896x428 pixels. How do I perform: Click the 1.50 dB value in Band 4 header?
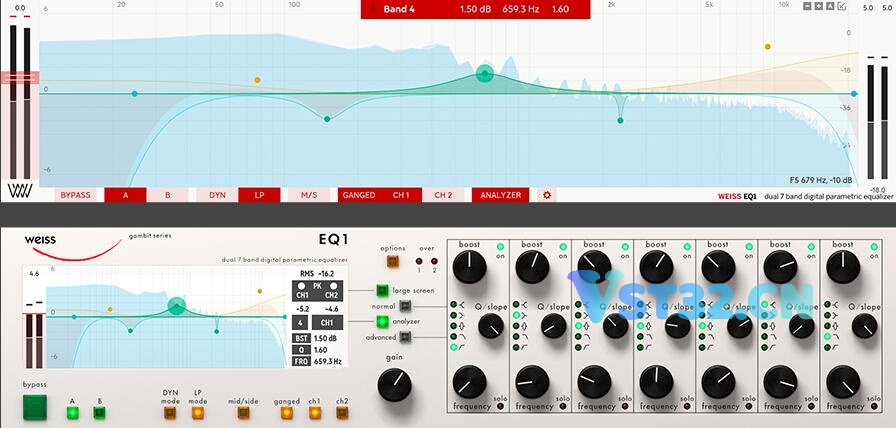point(473,9)
